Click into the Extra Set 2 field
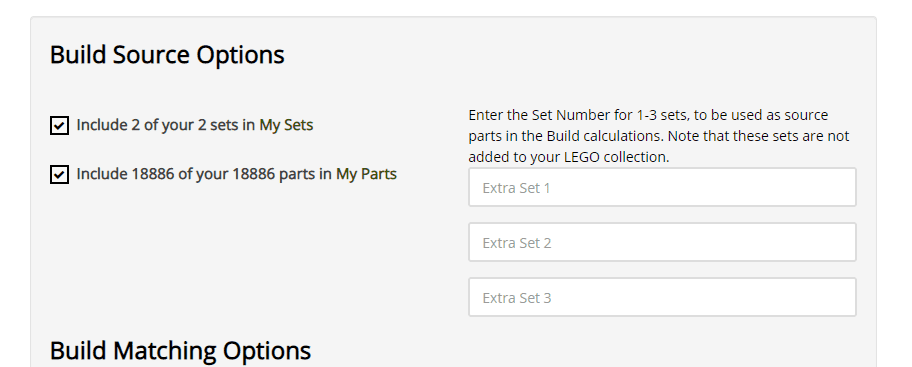Screen dimensions: 912x367 click(x=662, y=242)
